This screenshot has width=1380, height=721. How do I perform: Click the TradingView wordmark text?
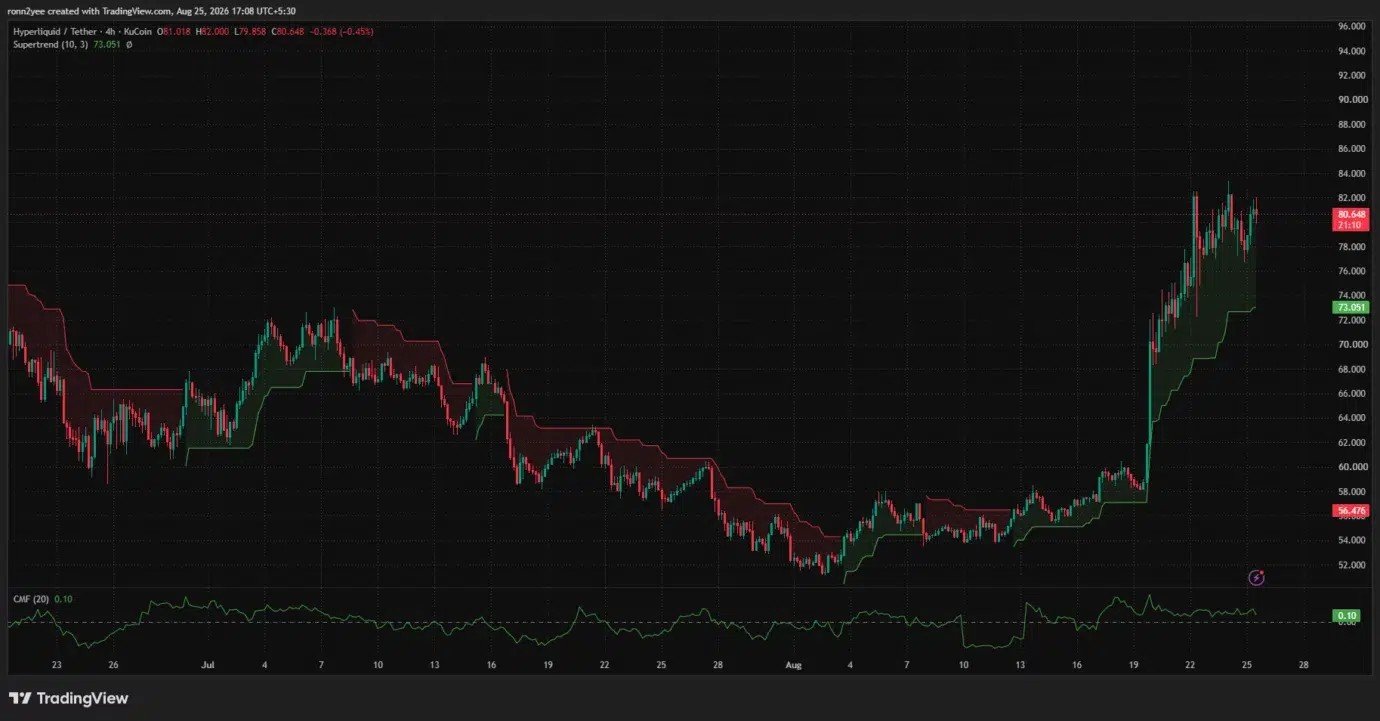(x=82, y=698)
